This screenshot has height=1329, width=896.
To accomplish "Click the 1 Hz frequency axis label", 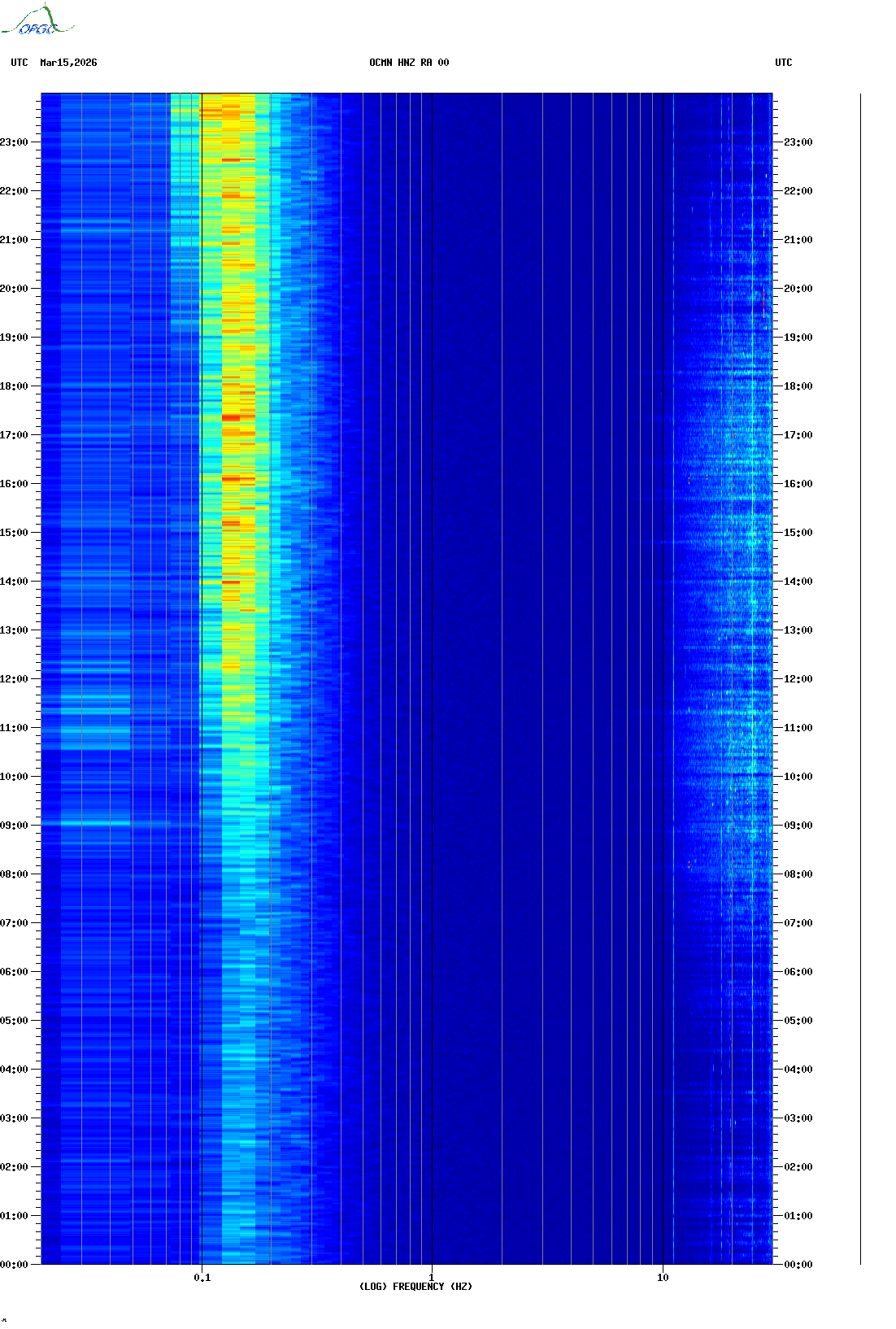I will [x=431, y=1277].
